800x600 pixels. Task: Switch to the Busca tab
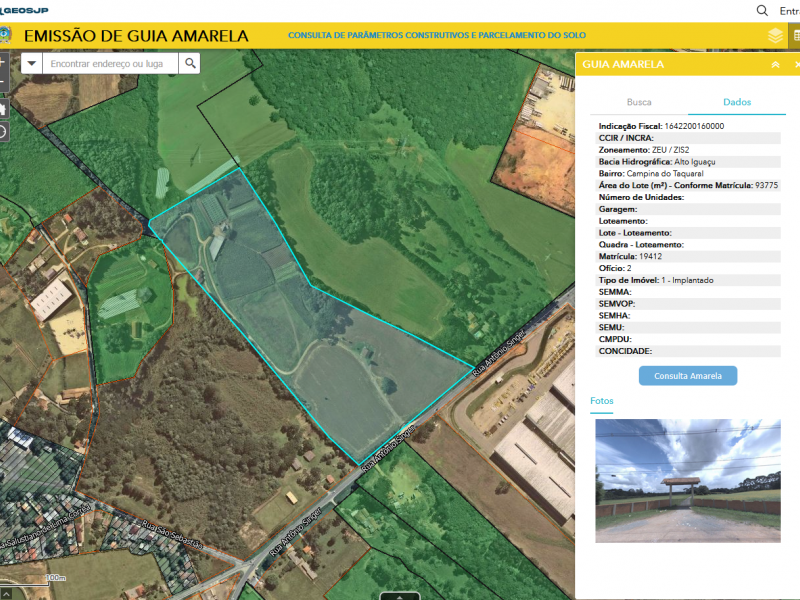tap(639, 102)
